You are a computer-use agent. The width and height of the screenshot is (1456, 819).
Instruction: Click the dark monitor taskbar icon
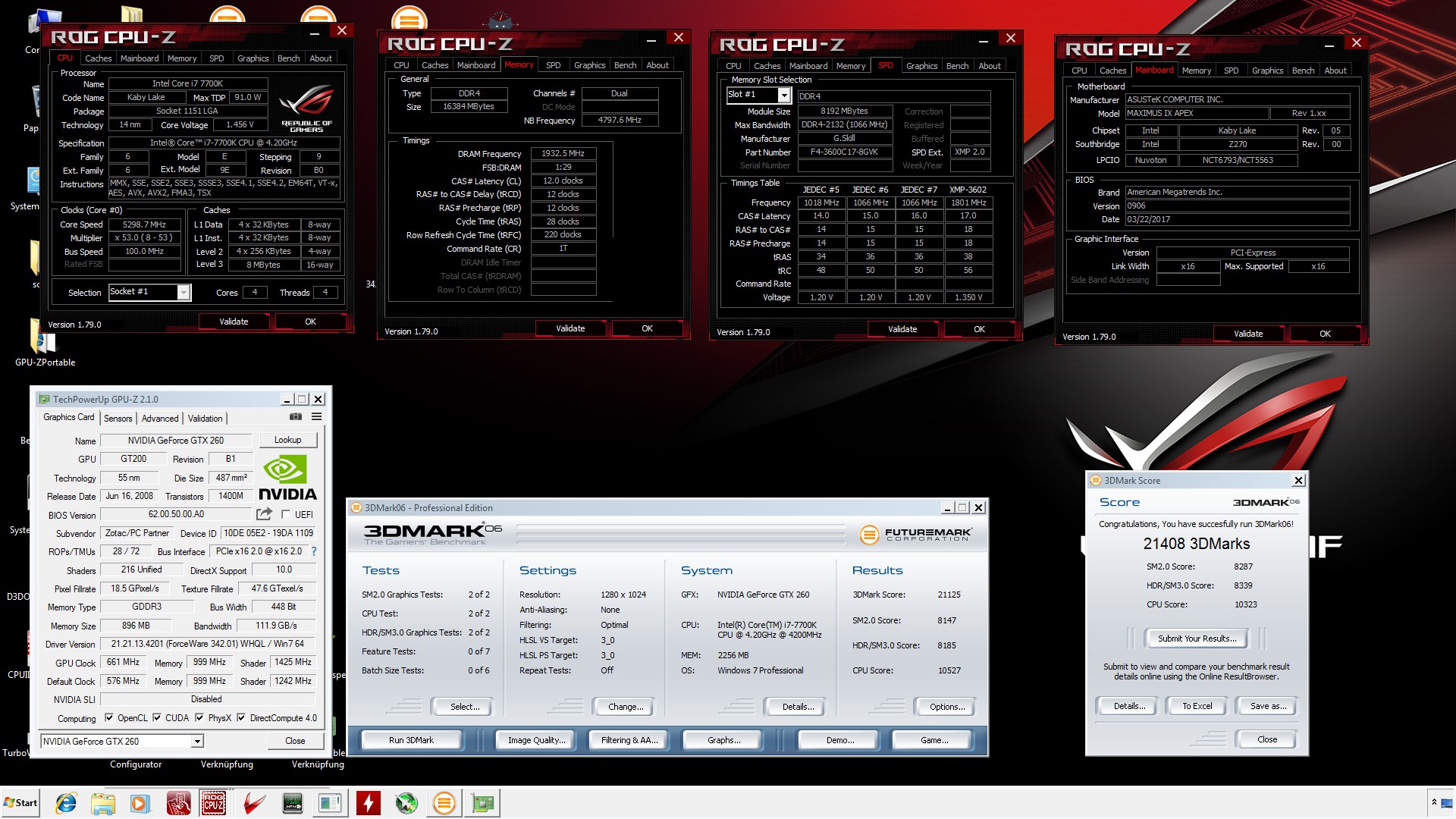(x=292, y=803)
